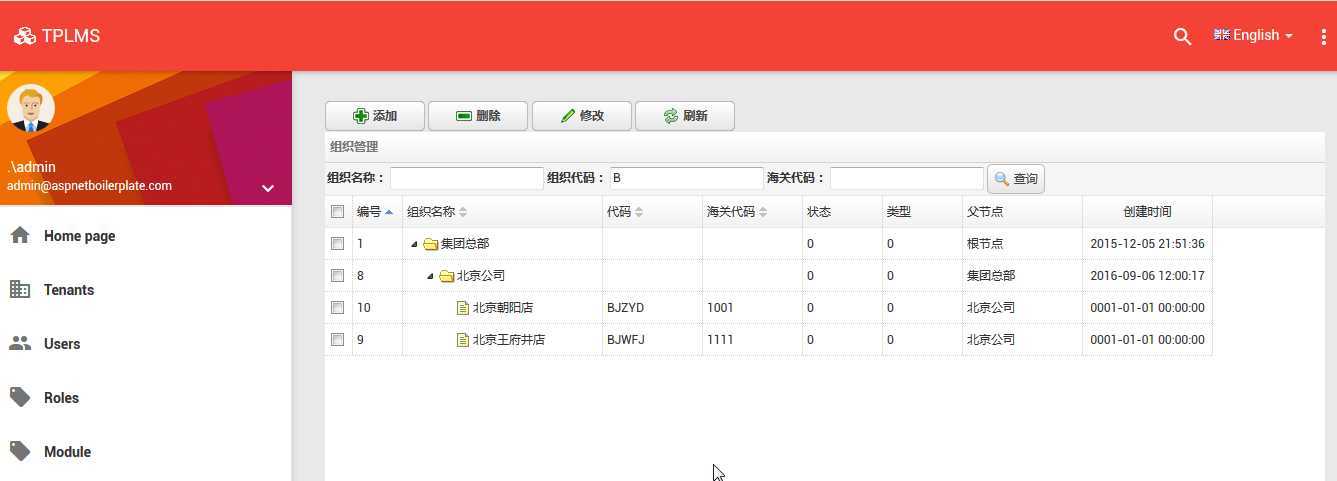Click the Tenants building icon
Screen dimensions: 1337x481
[20, 289]
